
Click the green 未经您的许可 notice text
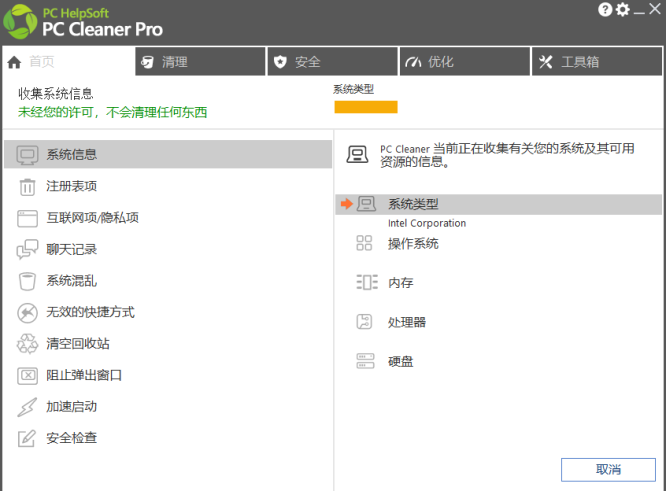[113, 113]
